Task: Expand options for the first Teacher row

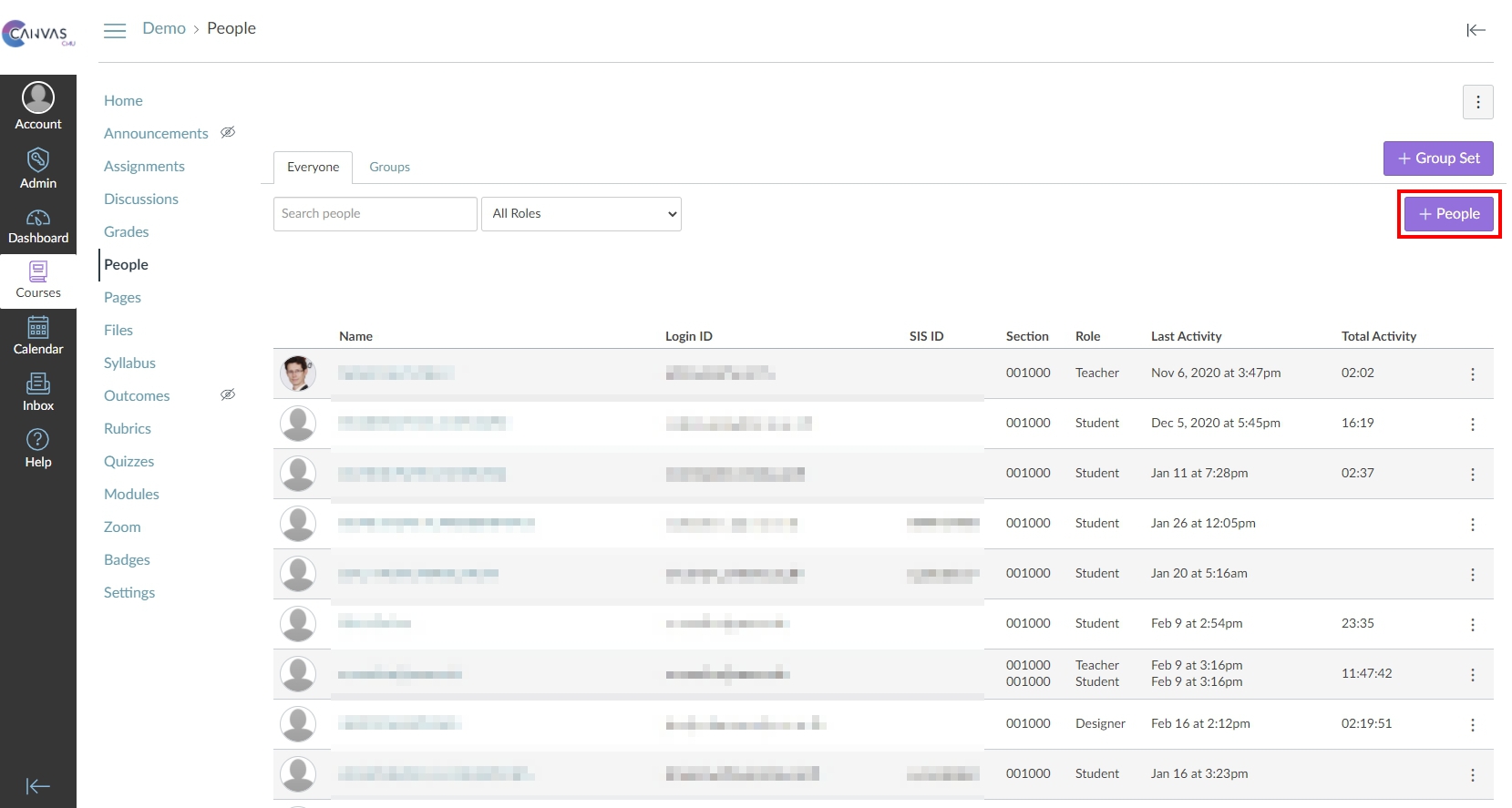Action: click(x=1472, y=374)
